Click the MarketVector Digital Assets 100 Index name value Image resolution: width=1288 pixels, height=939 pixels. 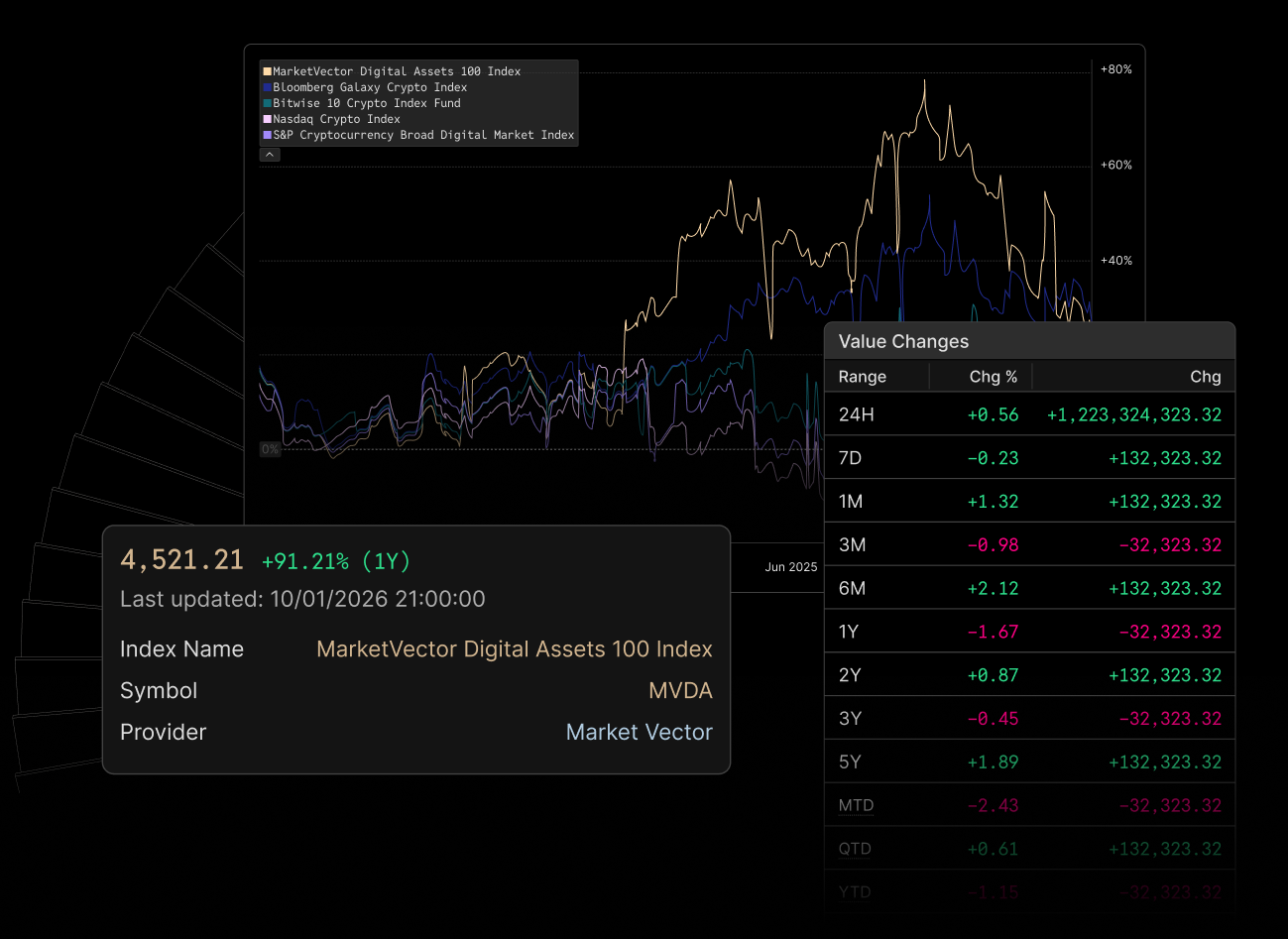(x=515, y=649)
